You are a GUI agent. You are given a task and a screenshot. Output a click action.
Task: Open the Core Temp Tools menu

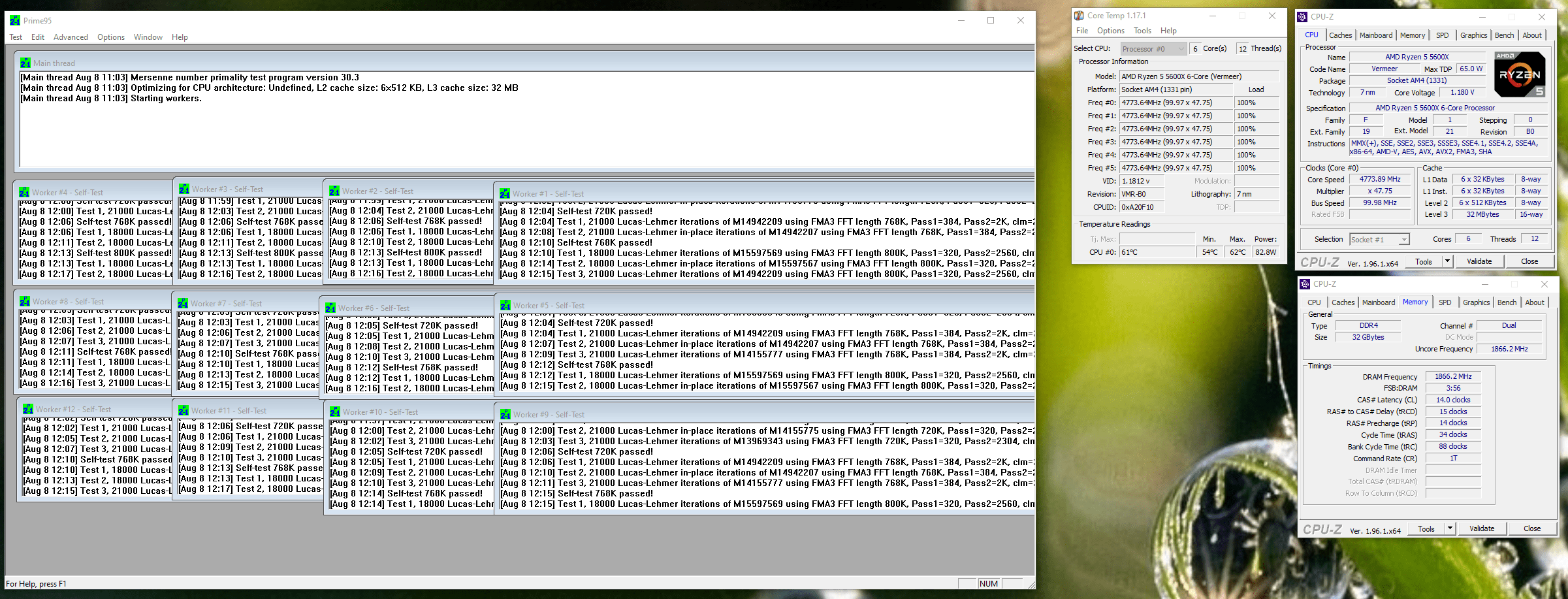click(x=1142, y=31)
